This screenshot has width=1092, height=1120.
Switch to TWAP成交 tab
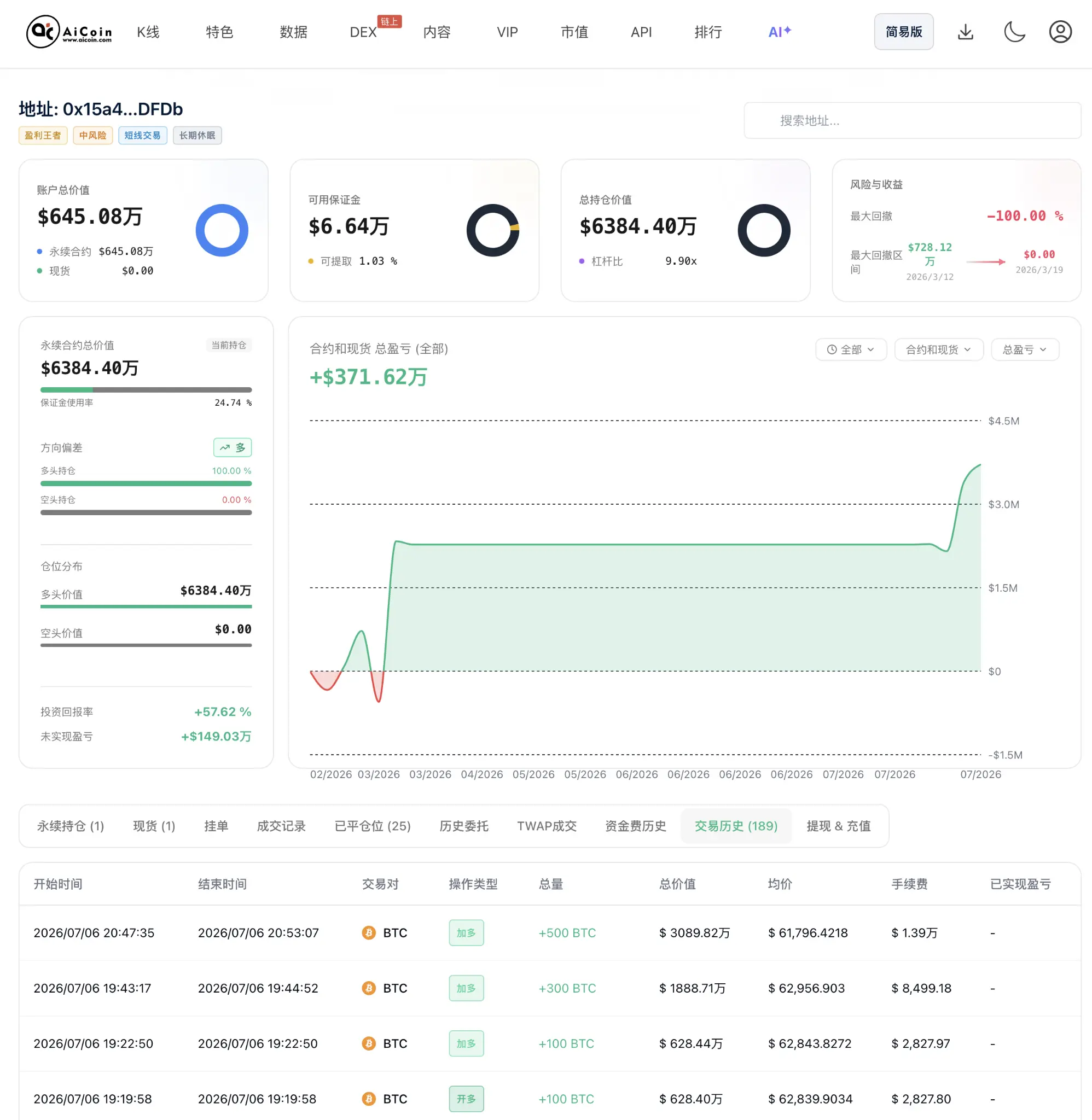547,826
